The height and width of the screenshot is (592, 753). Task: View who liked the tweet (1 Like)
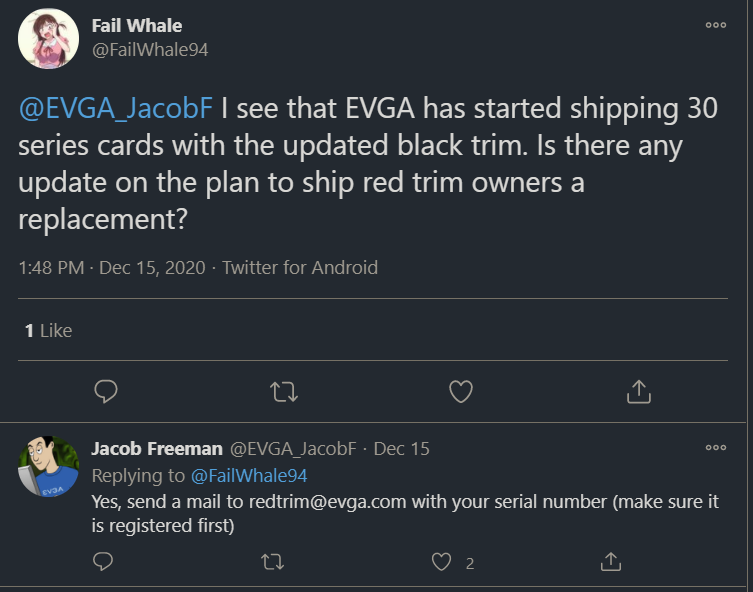pyautogui.click(x=48, y=330)
